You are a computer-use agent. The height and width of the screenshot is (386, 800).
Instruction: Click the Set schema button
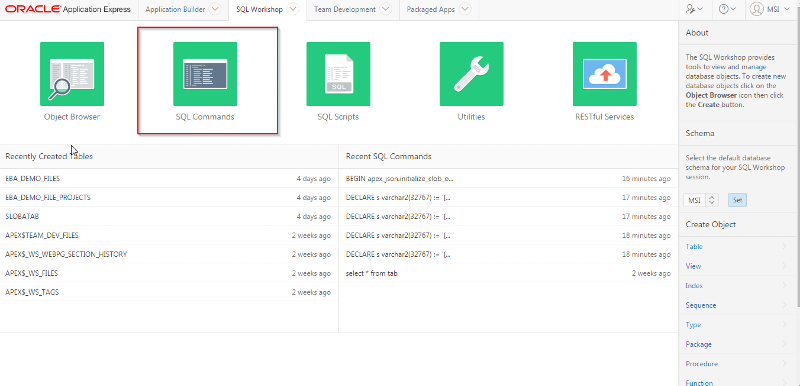(x=737, y=200)
